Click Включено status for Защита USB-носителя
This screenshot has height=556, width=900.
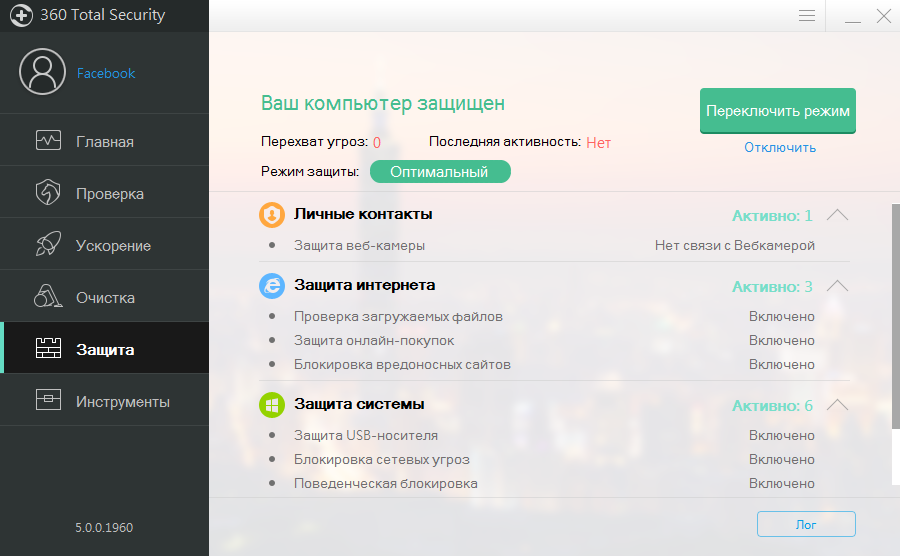(x=782, y=436)
